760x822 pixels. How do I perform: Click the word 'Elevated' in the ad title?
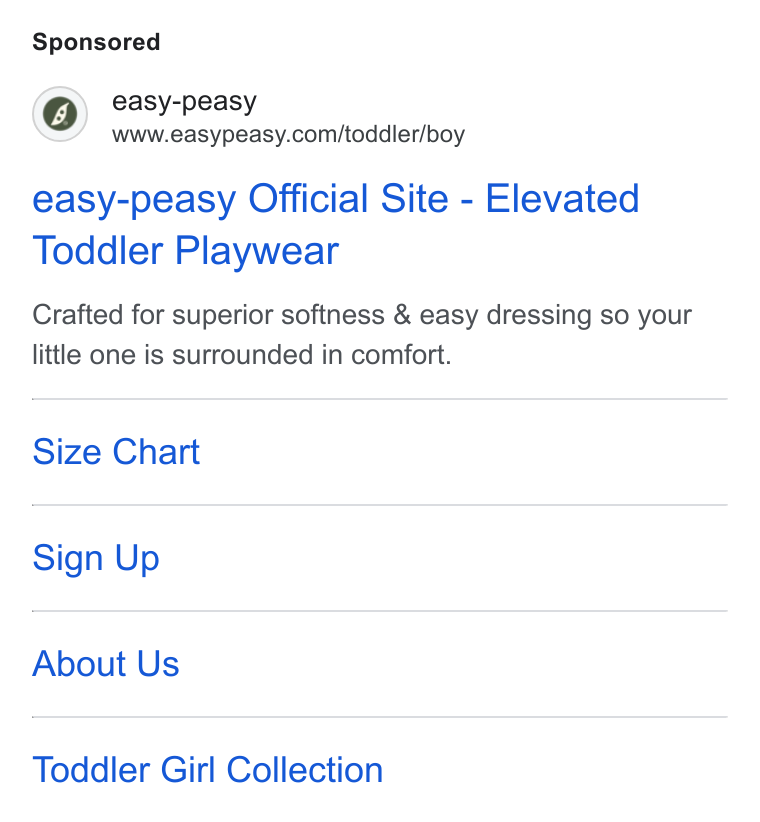click(562, 199)
